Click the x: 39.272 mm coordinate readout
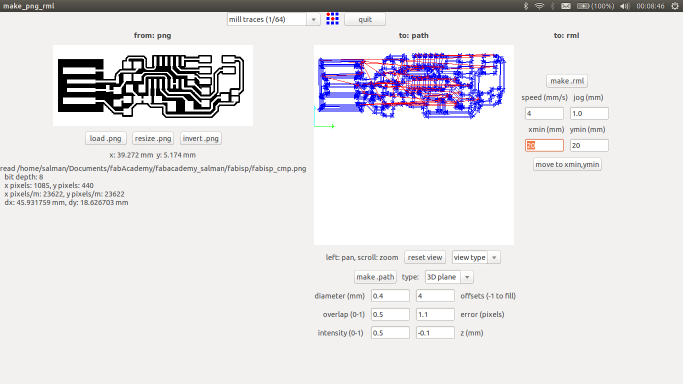Viewport: 683px width, 384px height. point(152,155)
